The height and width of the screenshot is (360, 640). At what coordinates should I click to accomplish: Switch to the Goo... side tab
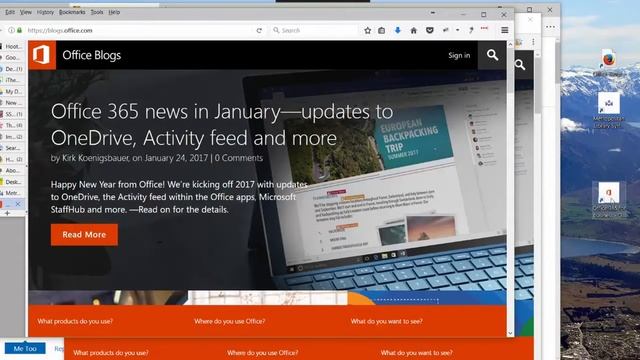(12, 58)
